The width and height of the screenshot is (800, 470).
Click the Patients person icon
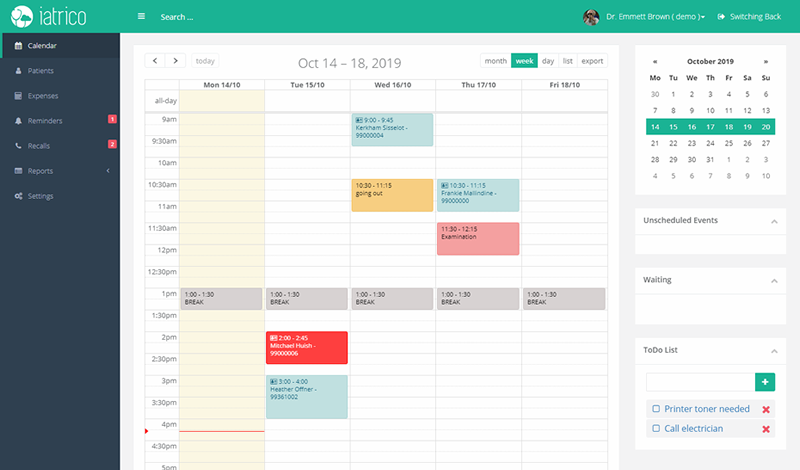tap(18, 70)
